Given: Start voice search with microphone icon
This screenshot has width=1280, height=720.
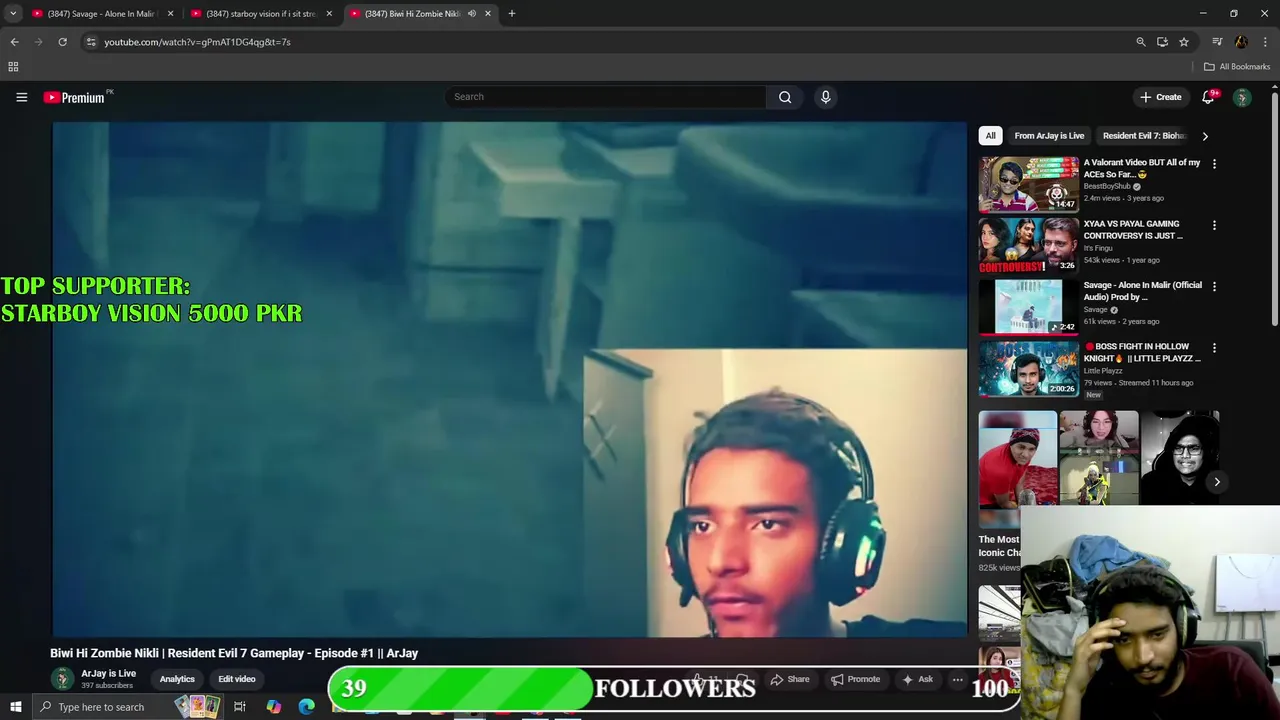Looking at the screenshot, I should pyautogui.click(x=825, y=97).
